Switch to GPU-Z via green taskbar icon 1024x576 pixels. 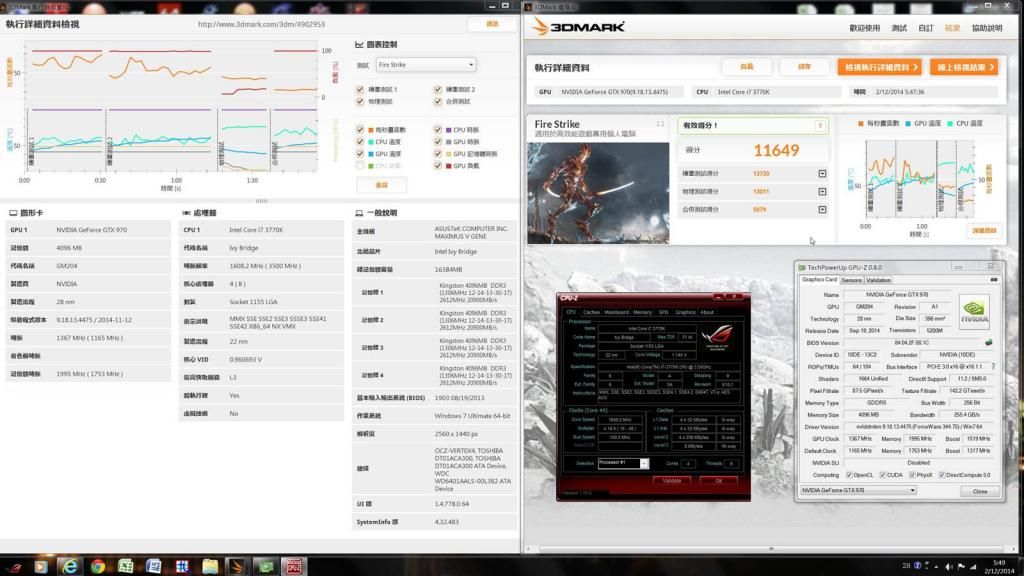tap(265, 566)
